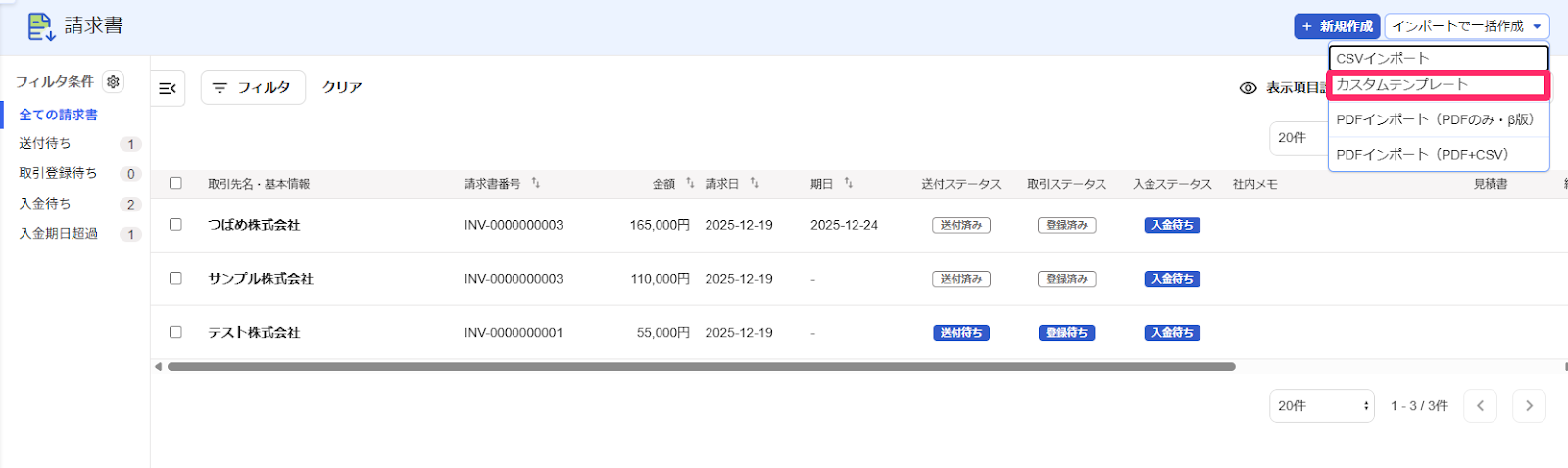Open the フィルタ button
Viewport: 1568px width, 468px height.
pos(253,88)
